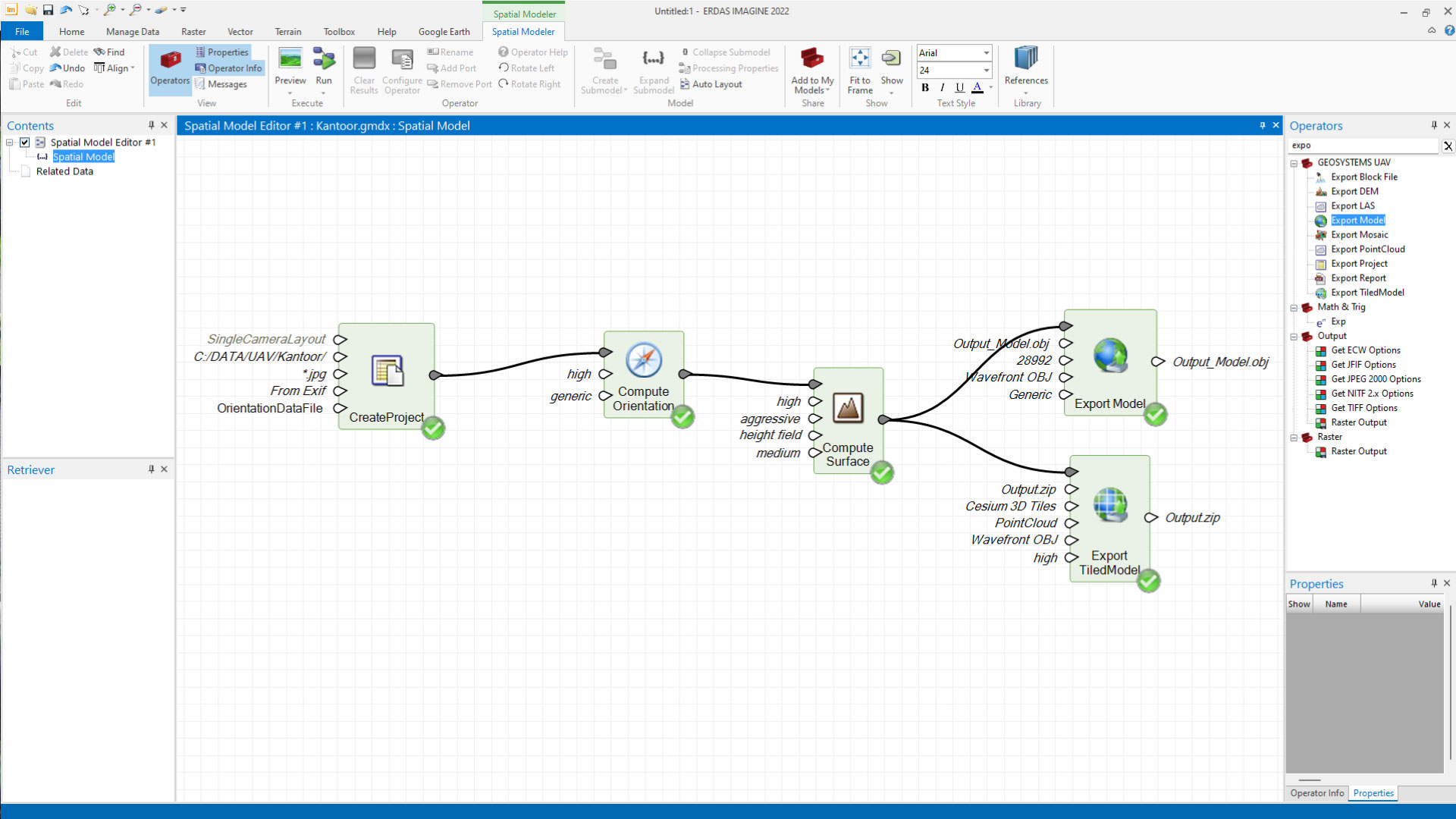
Task: Click Expand Submodel icon
Action: [x=654, y=70]
